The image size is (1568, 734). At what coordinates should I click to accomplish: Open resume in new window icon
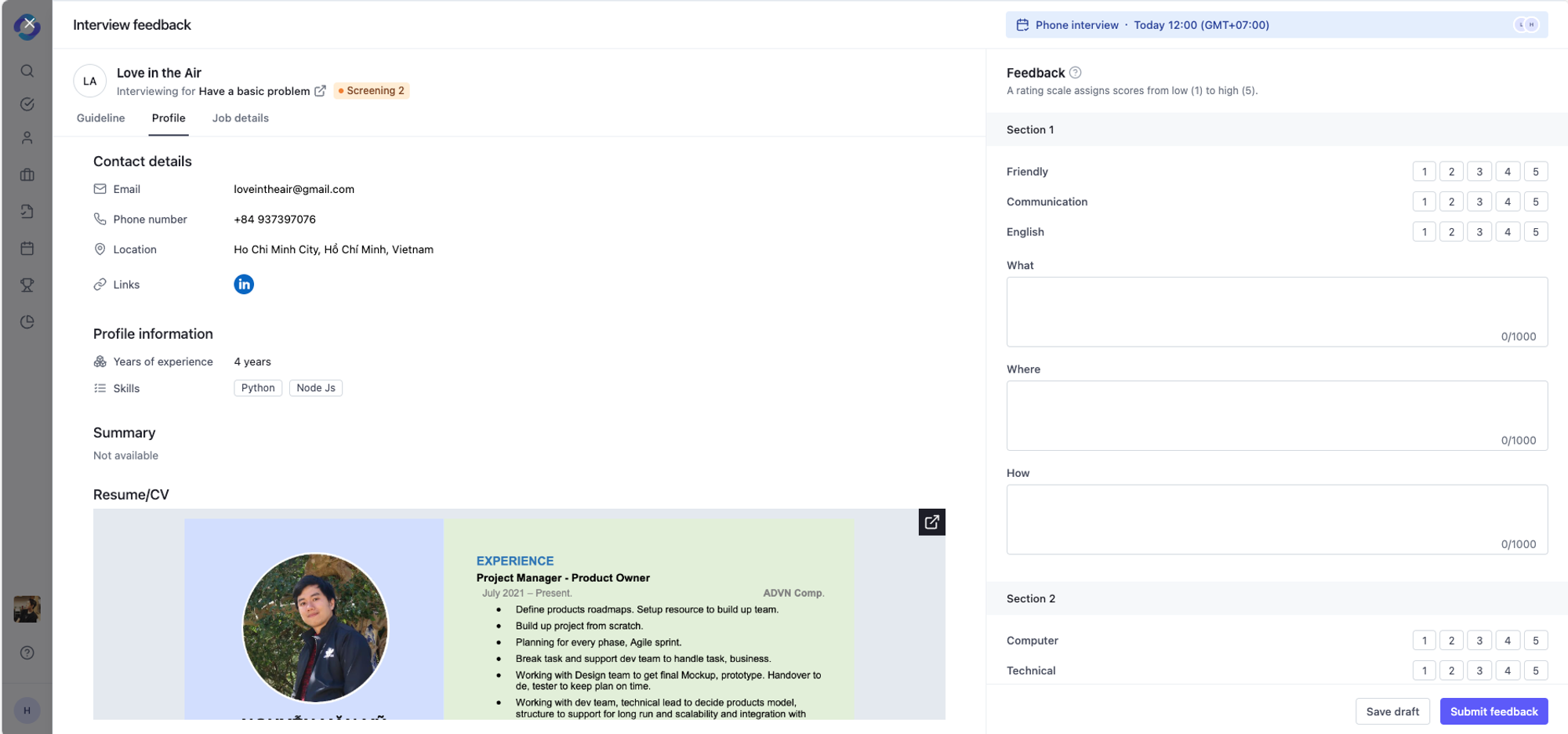(931, 522)
